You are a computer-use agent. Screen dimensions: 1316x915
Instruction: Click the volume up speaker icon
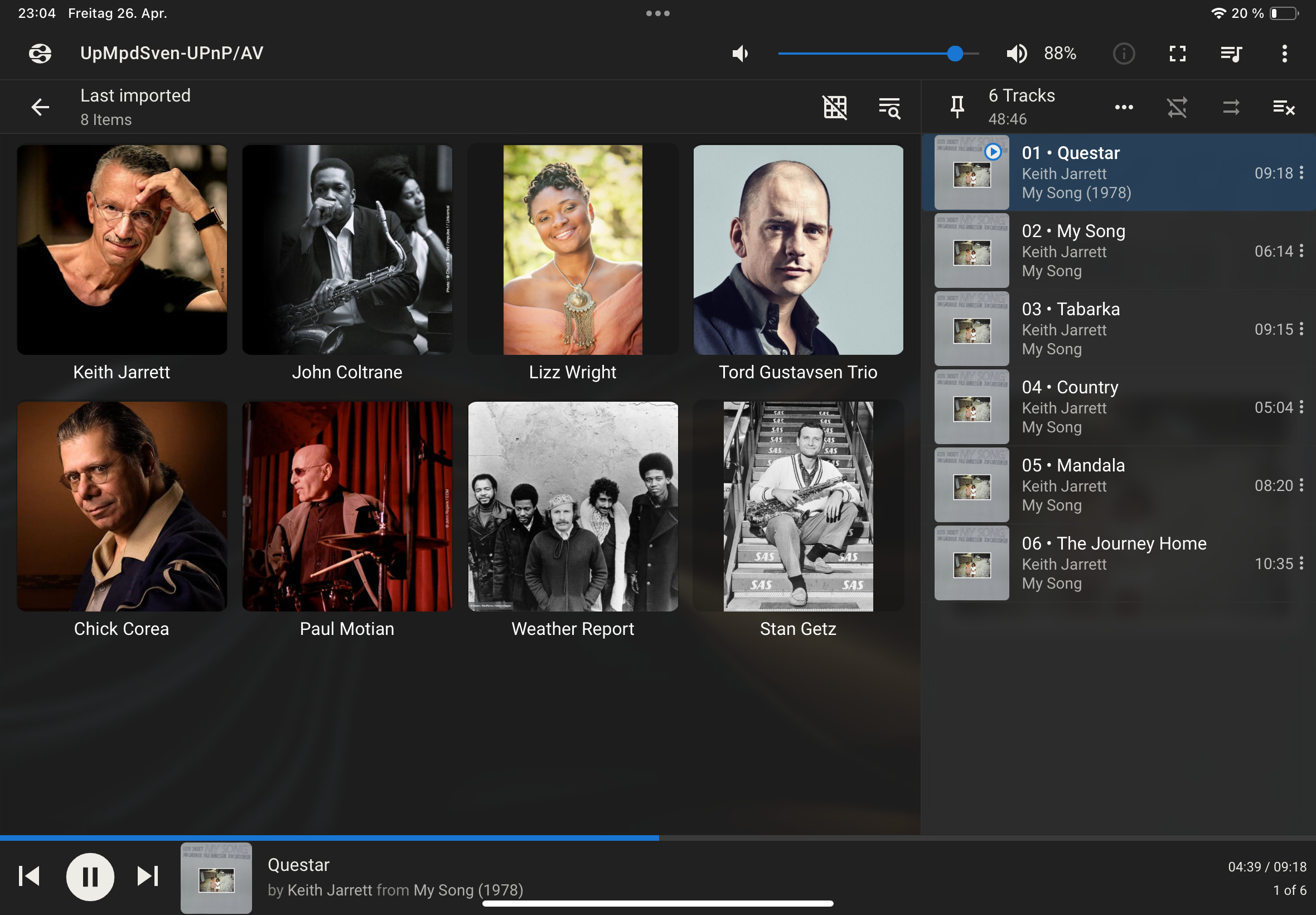click(x=1017, y=54)
